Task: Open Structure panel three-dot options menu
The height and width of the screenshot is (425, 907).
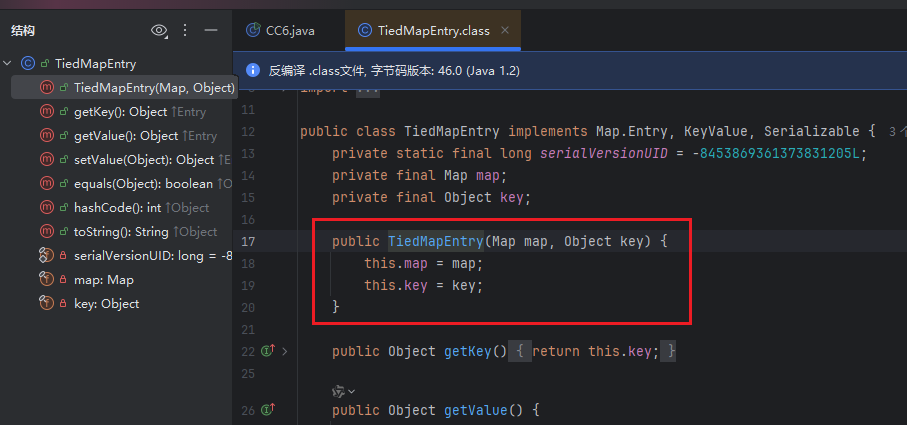Action: click(x=185, y=31)
